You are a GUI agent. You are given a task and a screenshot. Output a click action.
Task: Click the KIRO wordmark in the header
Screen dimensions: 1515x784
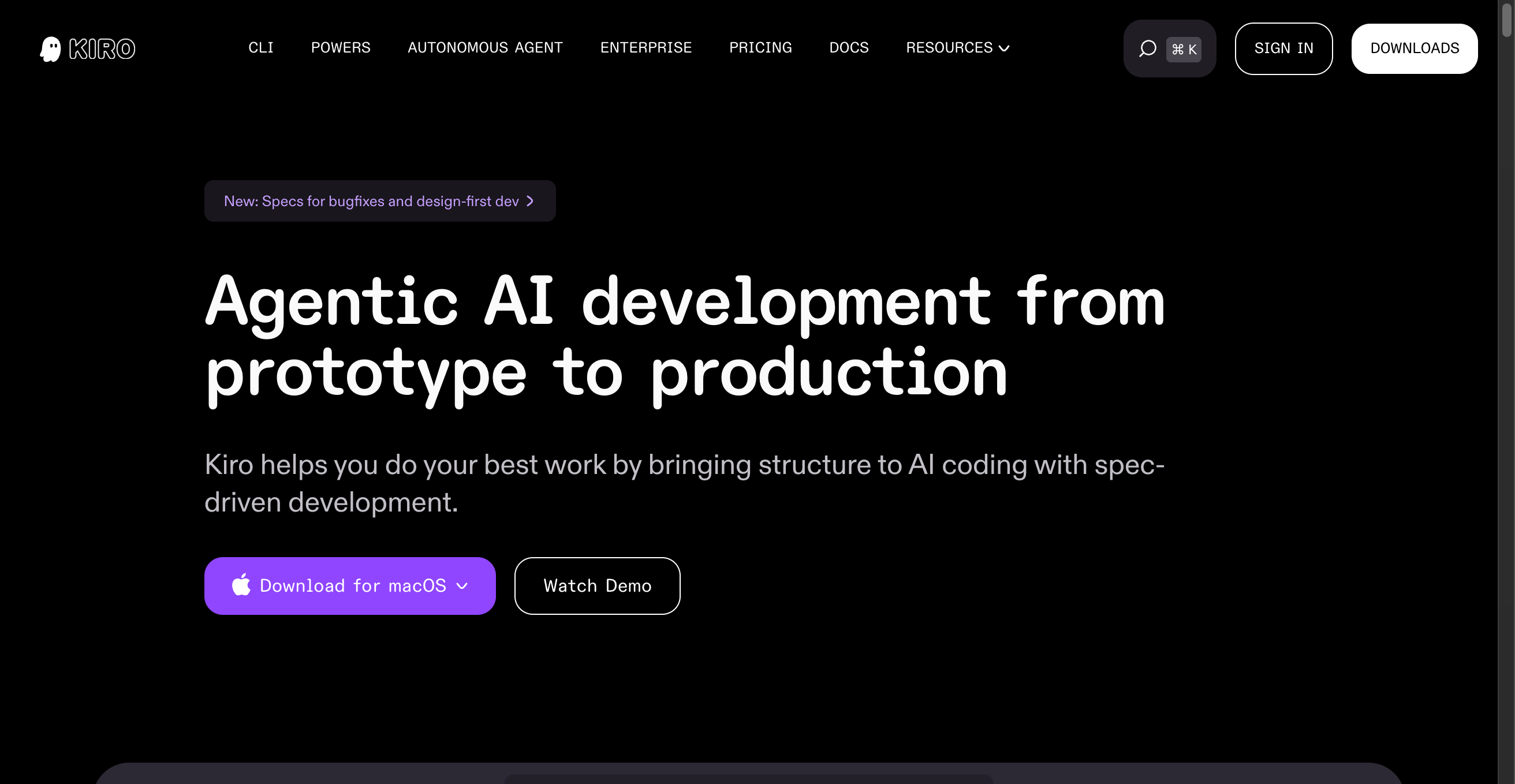(102, 49)
